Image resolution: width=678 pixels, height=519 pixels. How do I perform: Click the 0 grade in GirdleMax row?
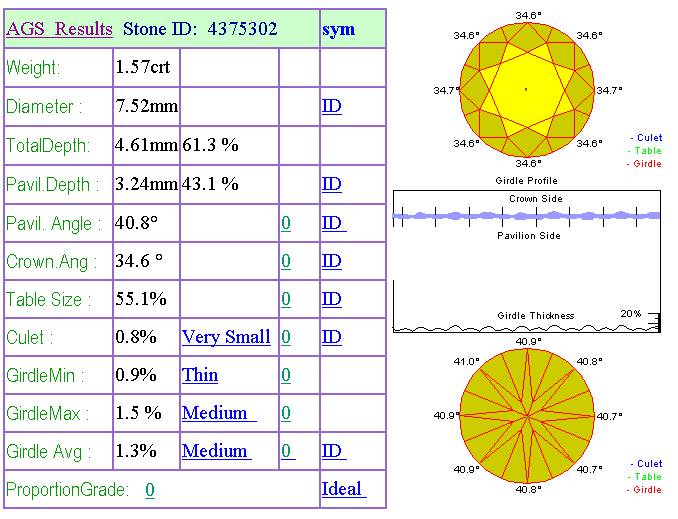tap(286, 413)
